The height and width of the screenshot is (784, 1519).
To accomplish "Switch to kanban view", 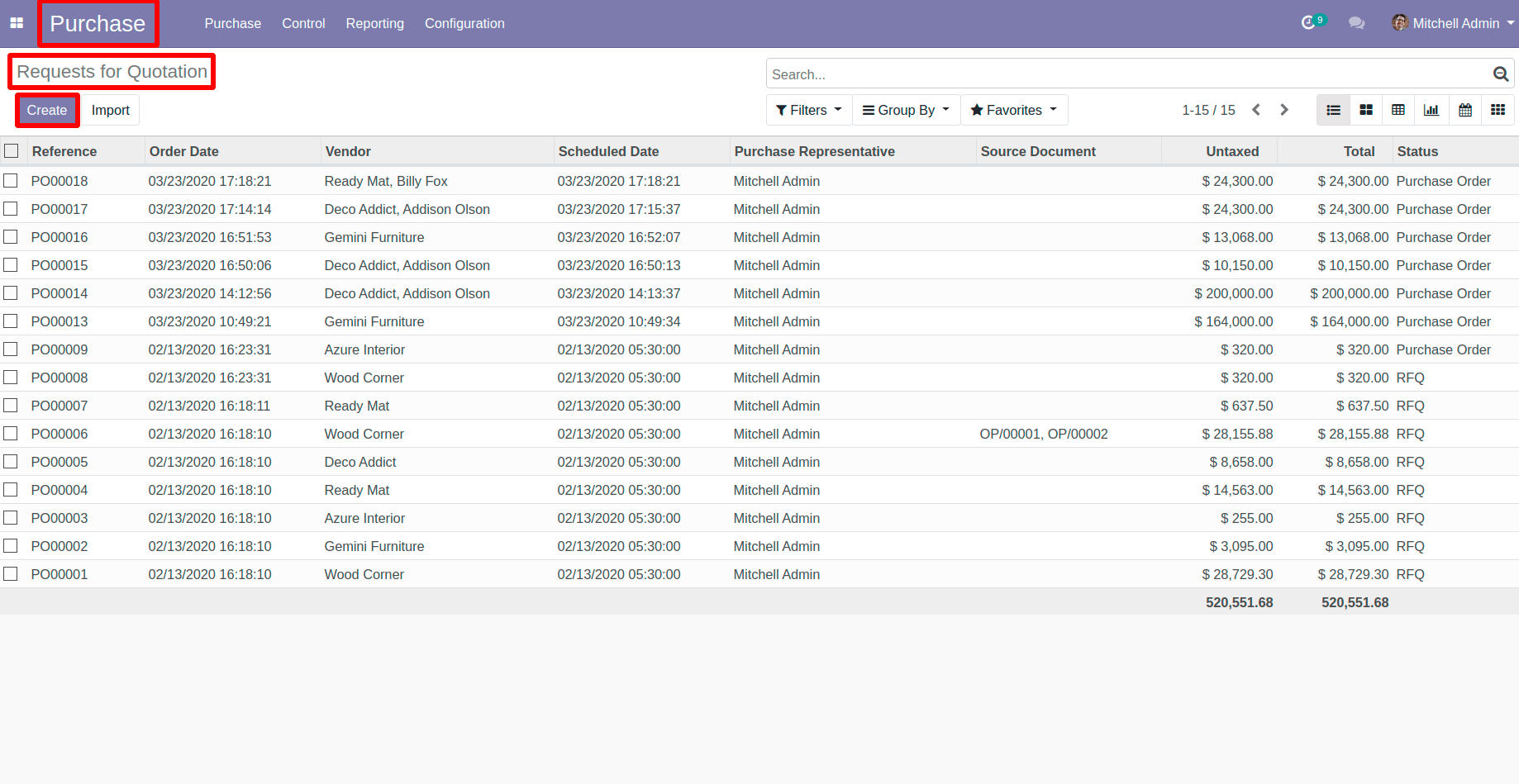I will coord(1366,110).
